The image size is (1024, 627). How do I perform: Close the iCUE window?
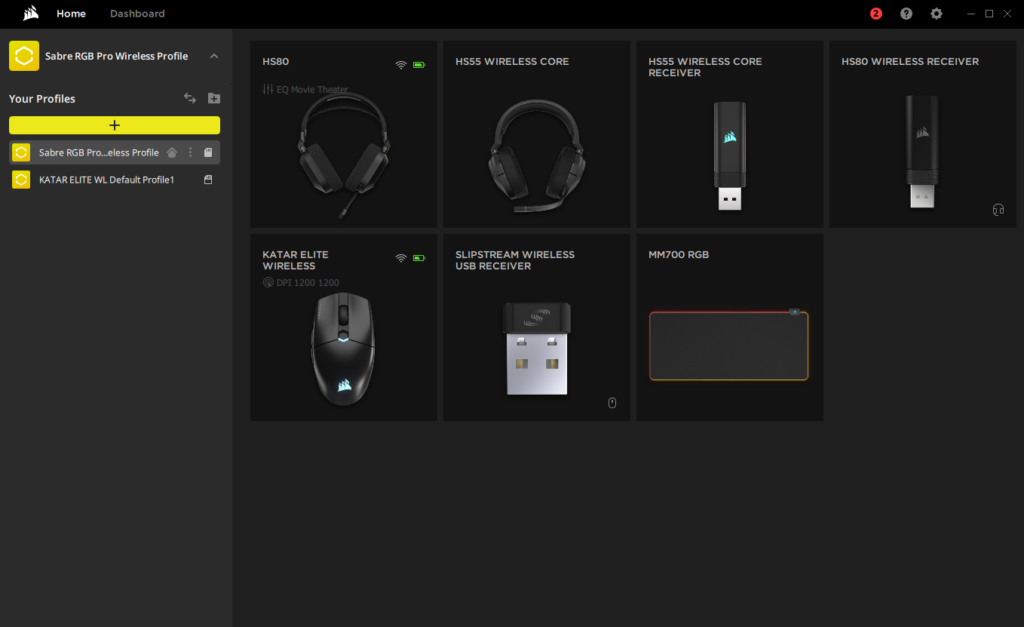click(1007, 13)
